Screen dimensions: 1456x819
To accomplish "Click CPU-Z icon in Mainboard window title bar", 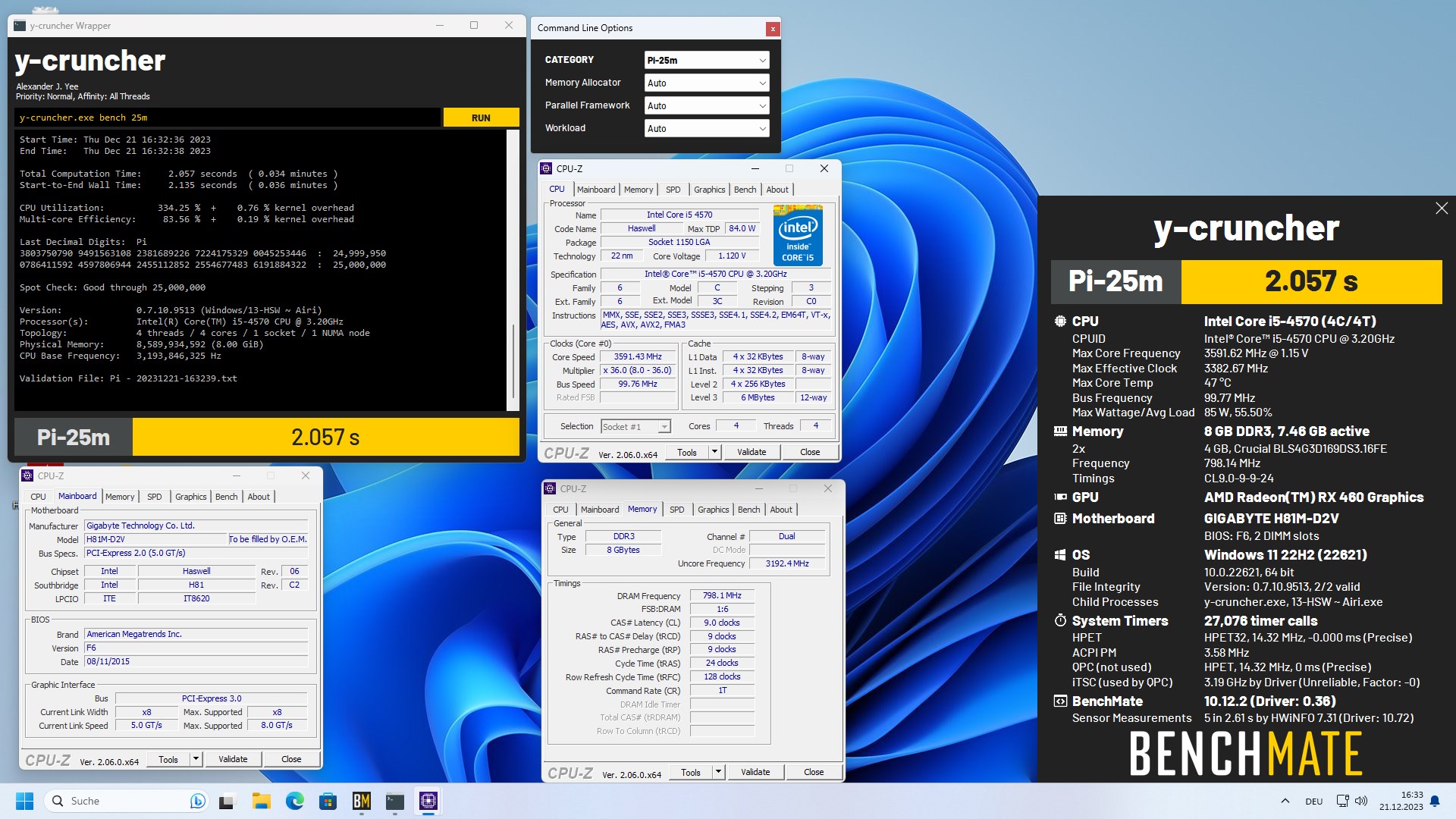I will point(28,476).
